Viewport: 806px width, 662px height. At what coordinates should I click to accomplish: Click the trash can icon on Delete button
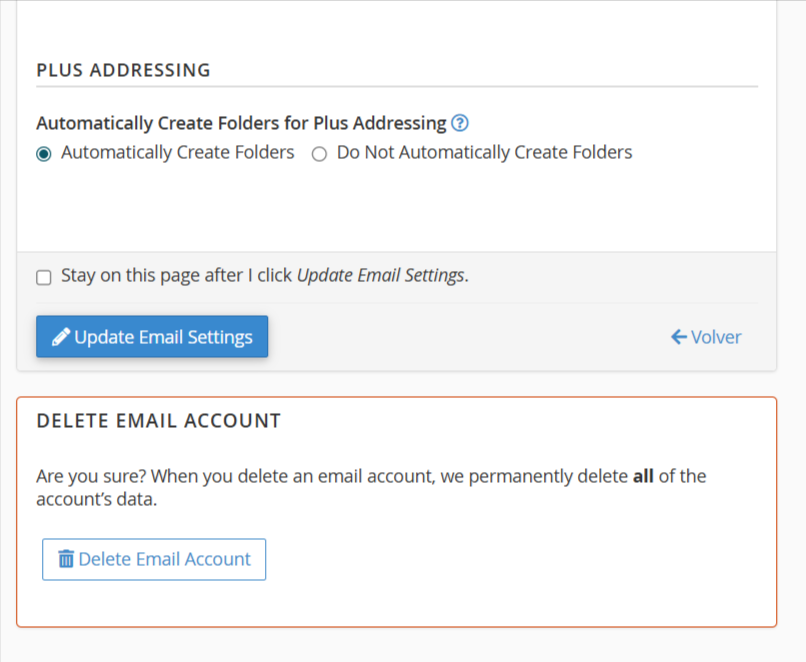tap(66, 559)
